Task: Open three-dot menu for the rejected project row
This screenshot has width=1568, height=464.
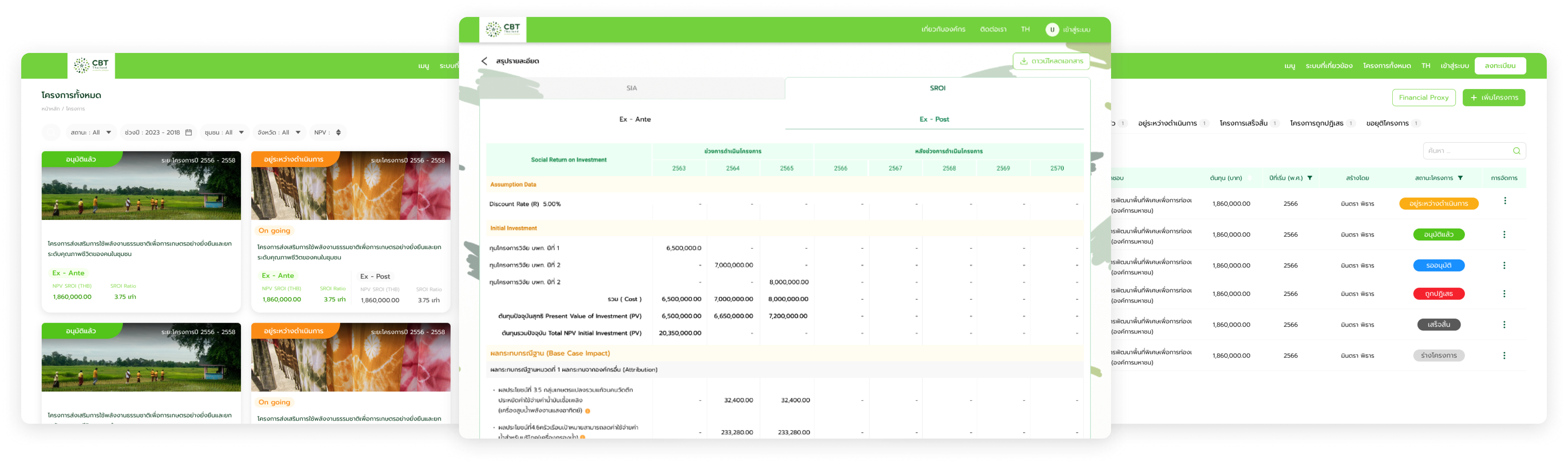Action: (x=1504, y=294)
